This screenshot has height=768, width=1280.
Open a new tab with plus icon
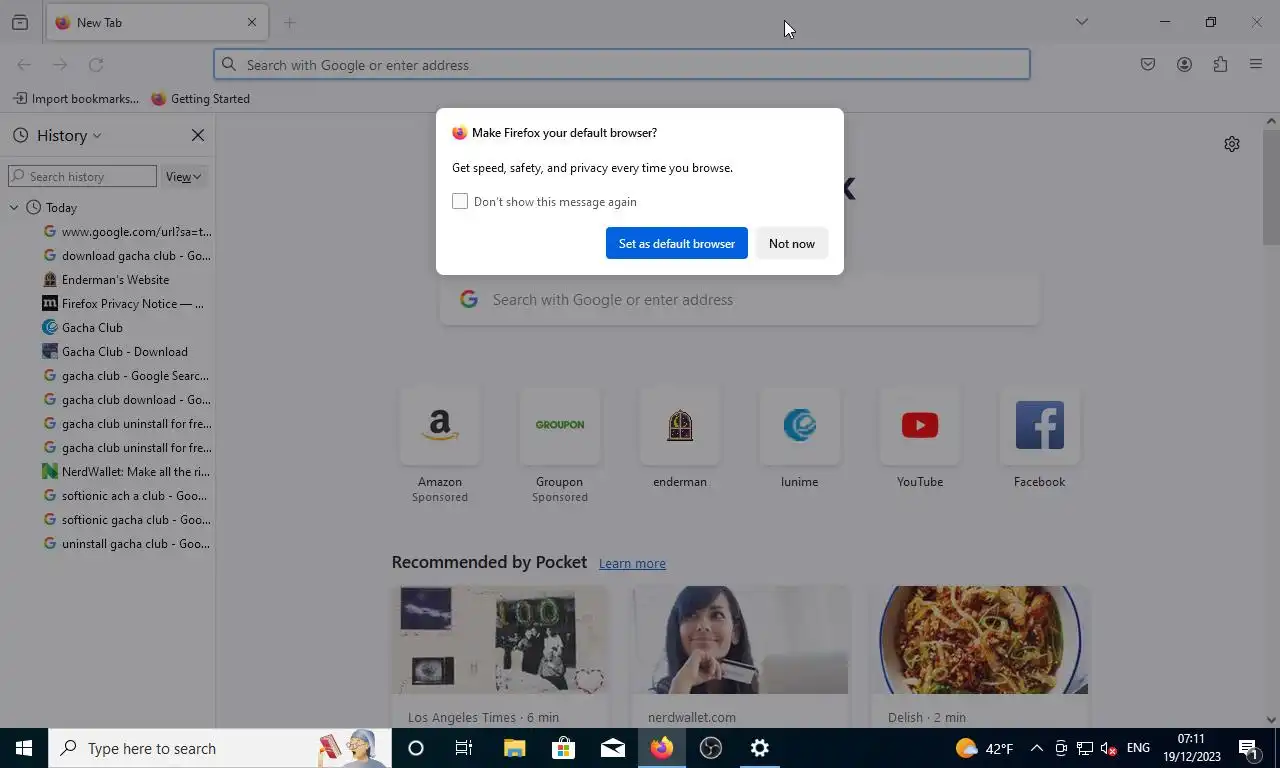point(290,22)
